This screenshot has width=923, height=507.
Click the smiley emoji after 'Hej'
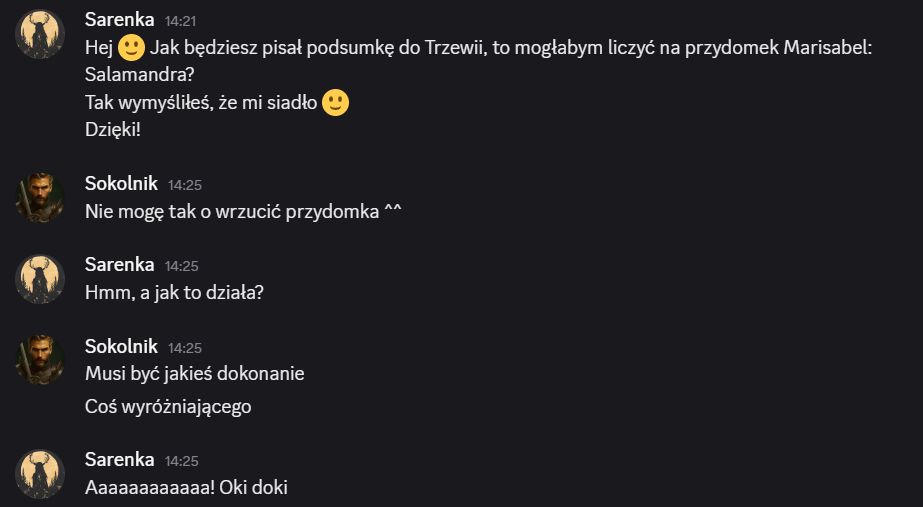(x=131, y=48)
